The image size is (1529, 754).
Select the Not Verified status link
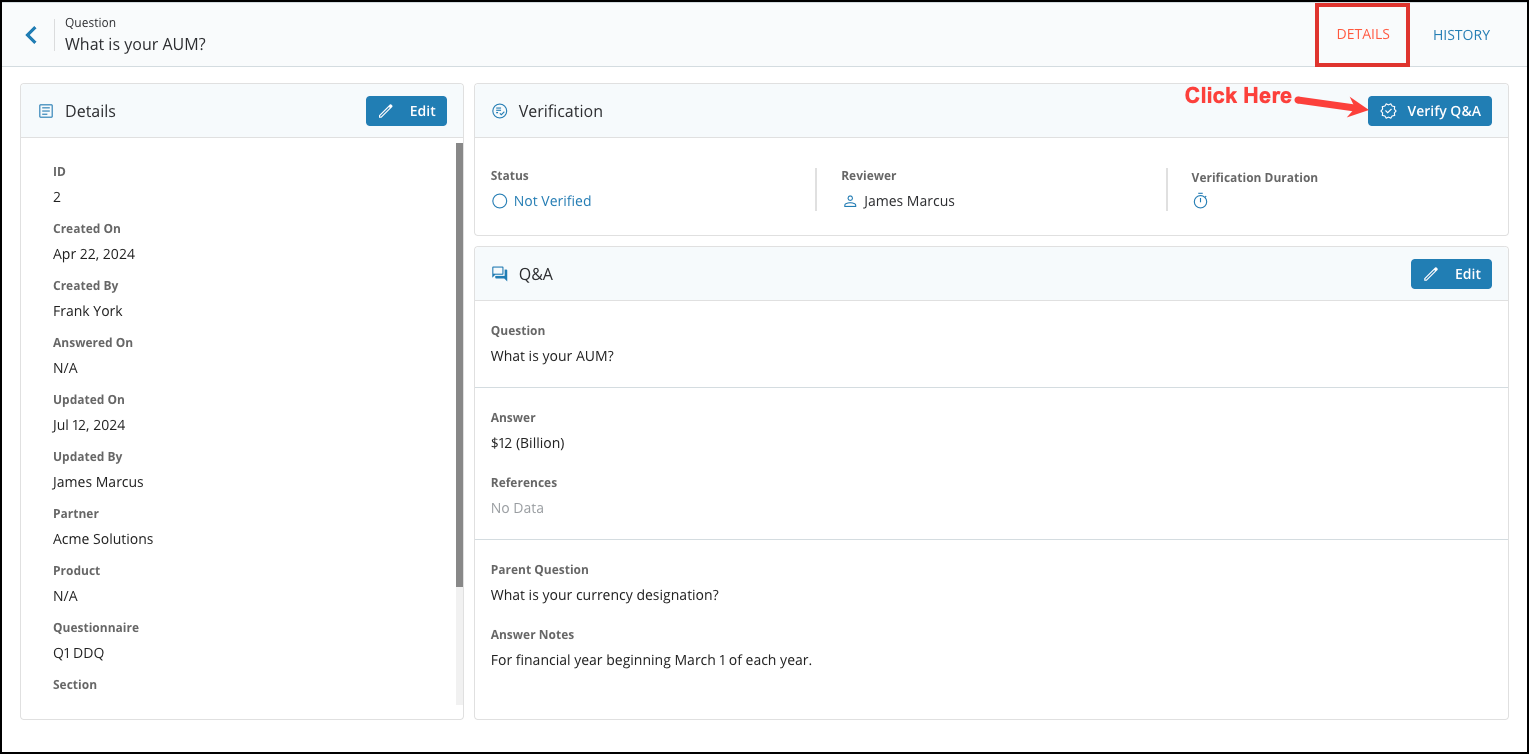click(552, 200)
